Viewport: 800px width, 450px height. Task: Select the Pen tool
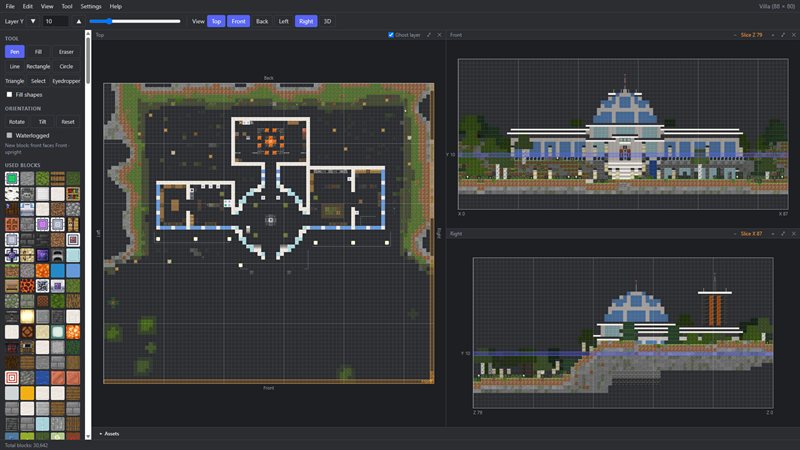[x=15, y=52]
